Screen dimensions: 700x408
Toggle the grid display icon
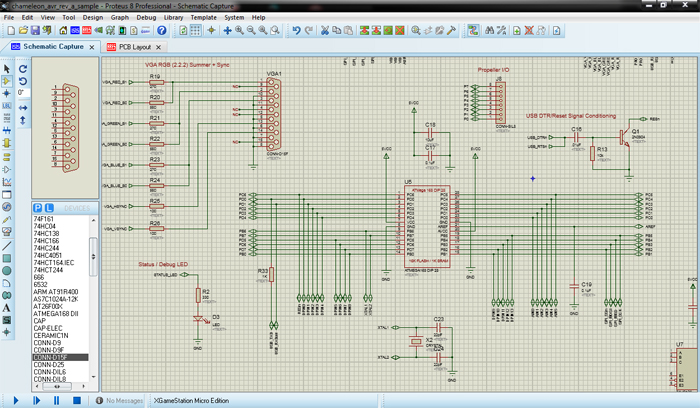point(195,30)
